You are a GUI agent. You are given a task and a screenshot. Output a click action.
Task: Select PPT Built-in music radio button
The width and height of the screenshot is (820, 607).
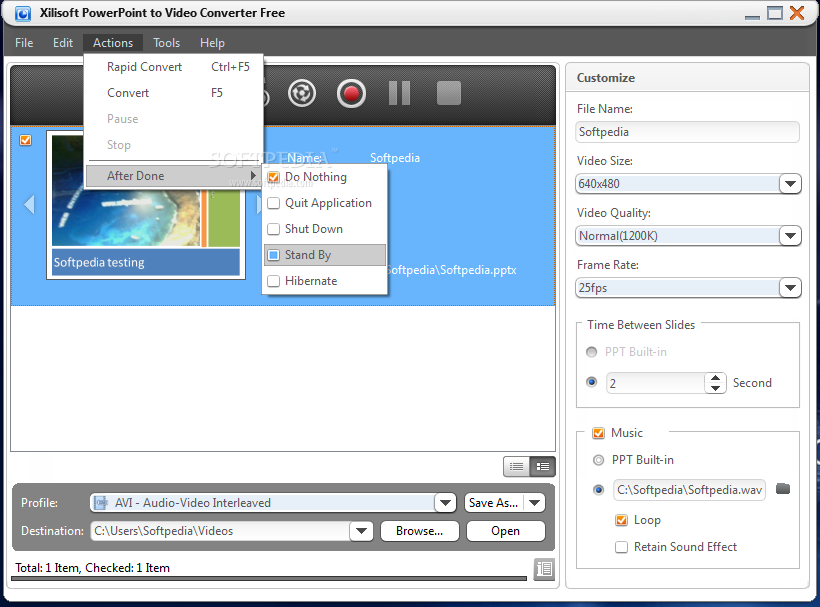point(598,460)
